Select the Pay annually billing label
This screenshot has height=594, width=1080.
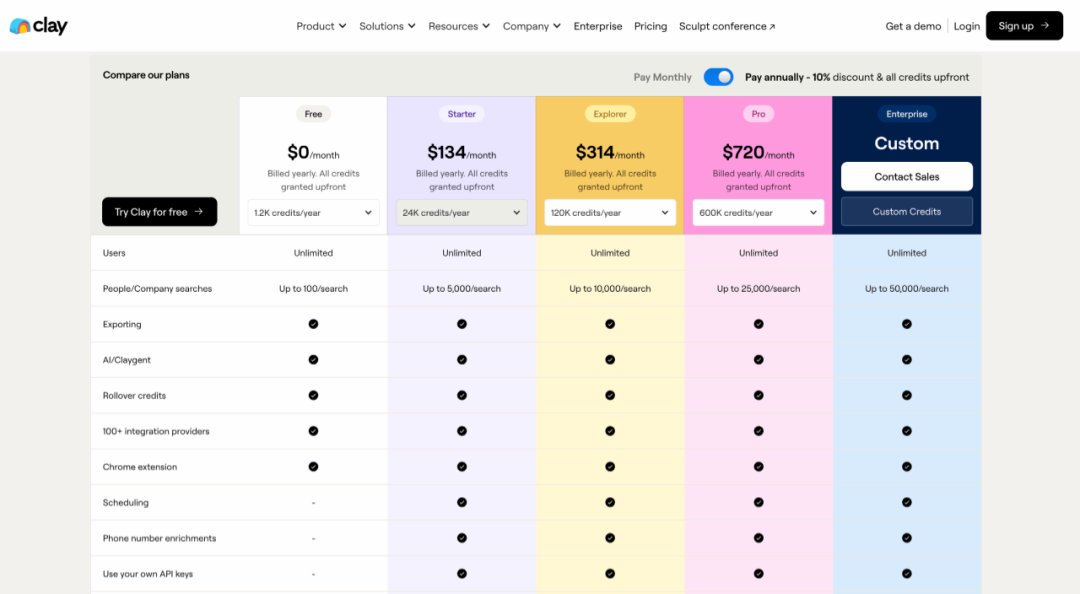tap(856, 77)
